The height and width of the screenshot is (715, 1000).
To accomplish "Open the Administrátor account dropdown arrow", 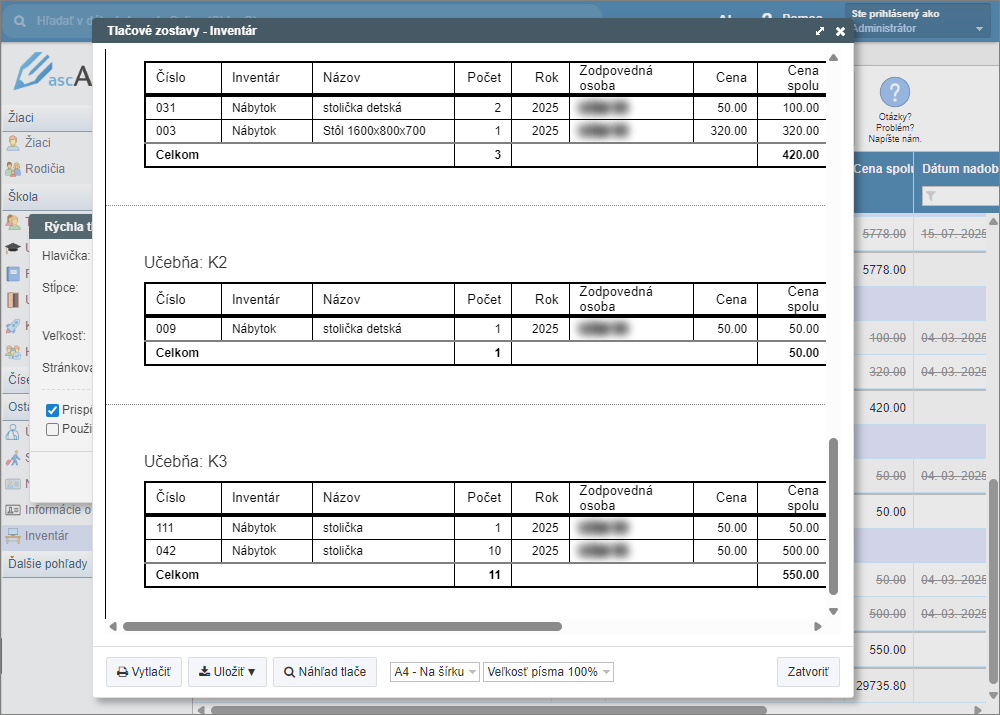I will [x=979, y=29].
